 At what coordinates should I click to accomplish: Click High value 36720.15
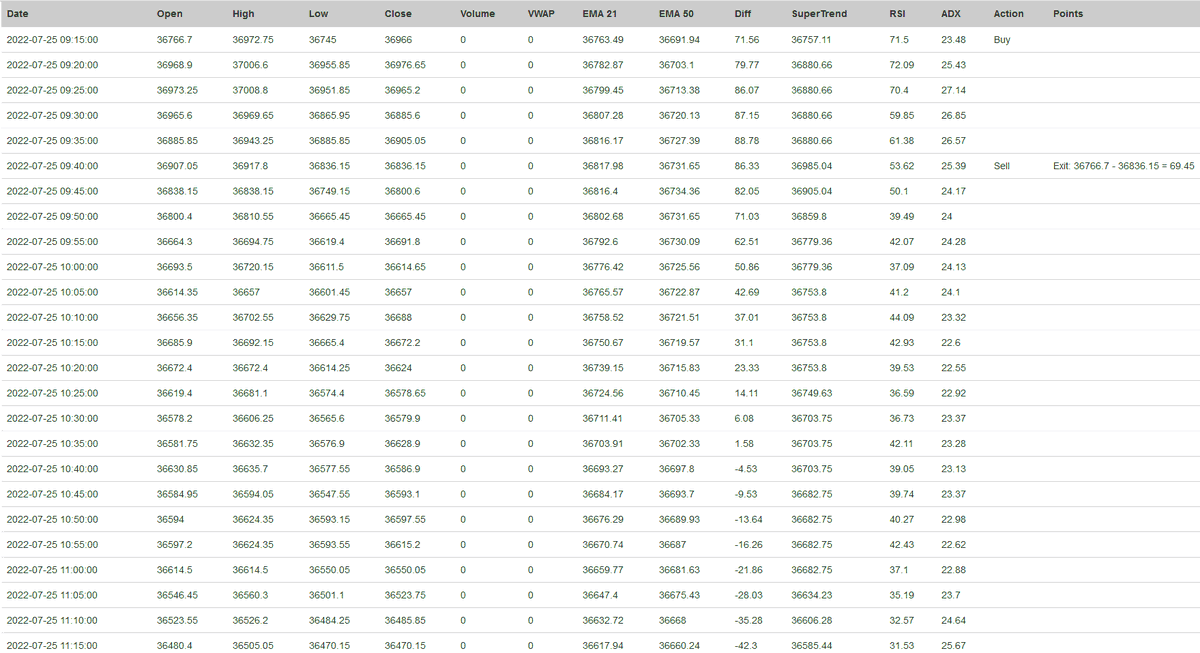point(253,267)
